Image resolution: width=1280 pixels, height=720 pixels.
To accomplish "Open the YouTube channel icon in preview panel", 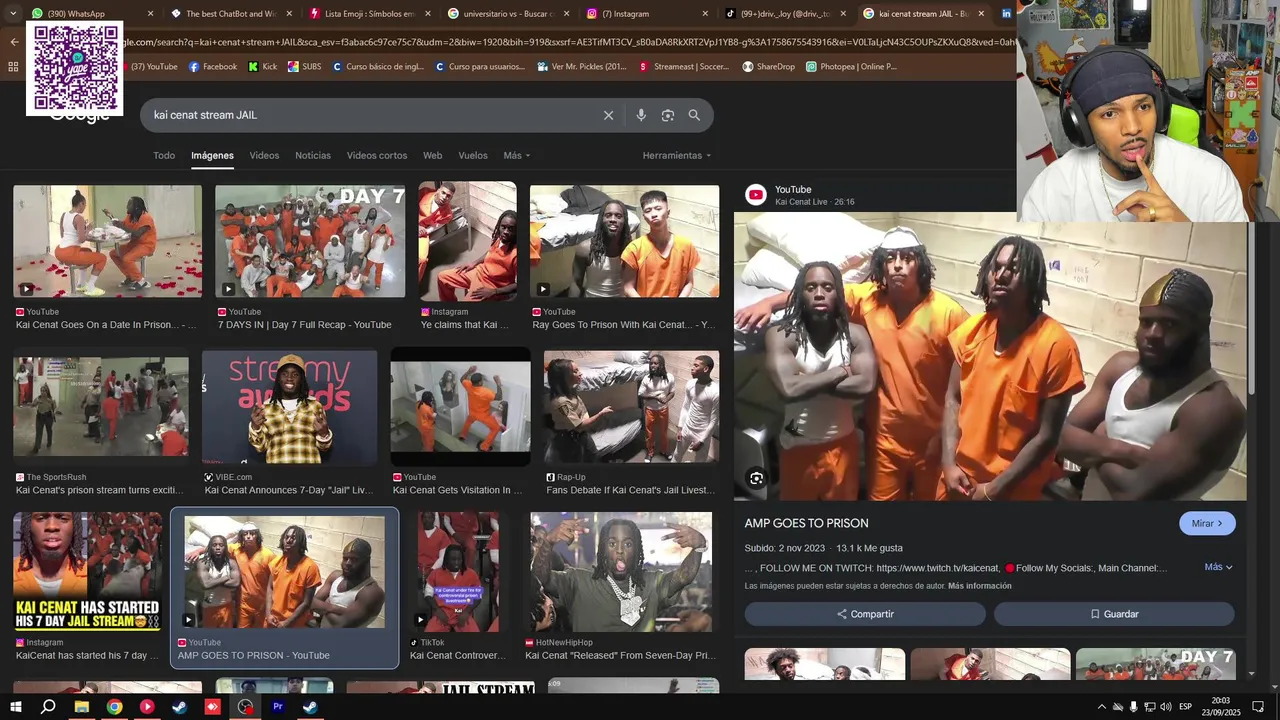I will point(756,195).
